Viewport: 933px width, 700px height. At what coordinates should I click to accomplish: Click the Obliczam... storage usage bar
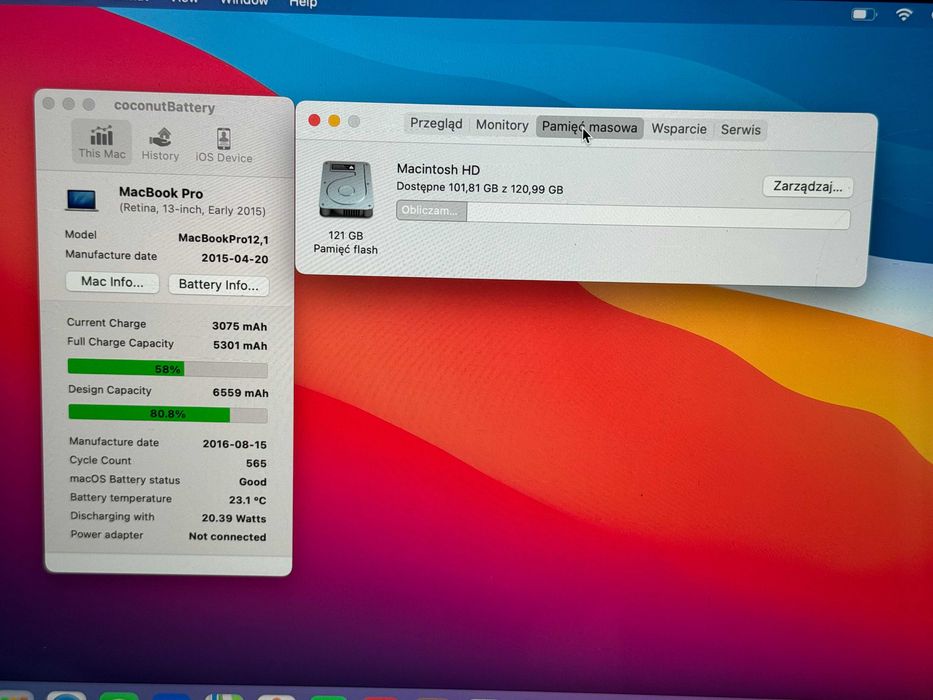[x=623, y=215]
